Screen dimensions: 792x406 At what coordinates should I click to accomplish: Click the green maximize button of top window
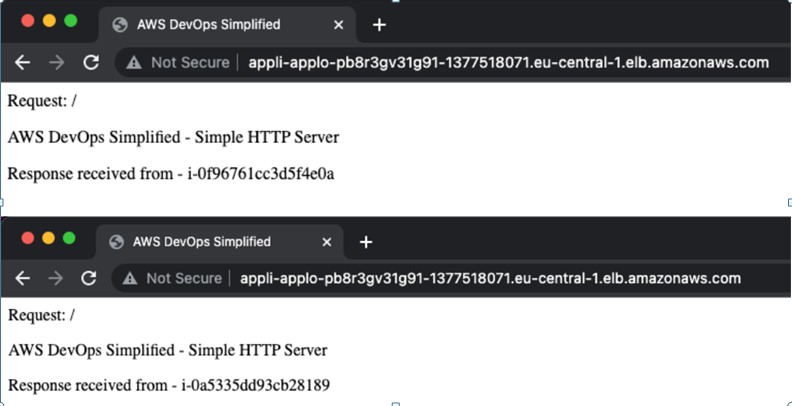pyautogui.click(x=71, y=21)
